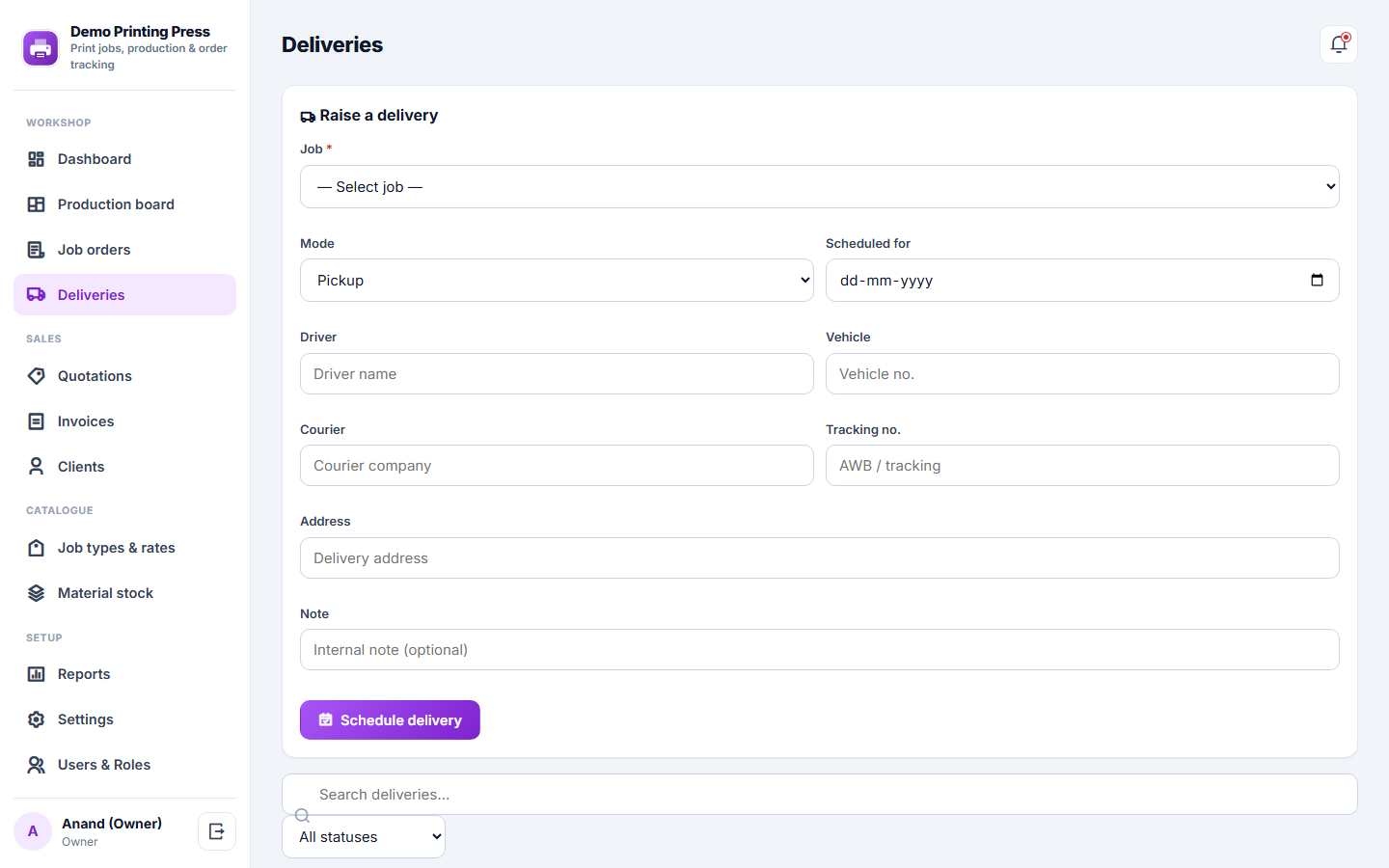The width and height of the screenshot is (1389, 868).
Task: Click the Reports chart icon
Action: click(37, 674)
